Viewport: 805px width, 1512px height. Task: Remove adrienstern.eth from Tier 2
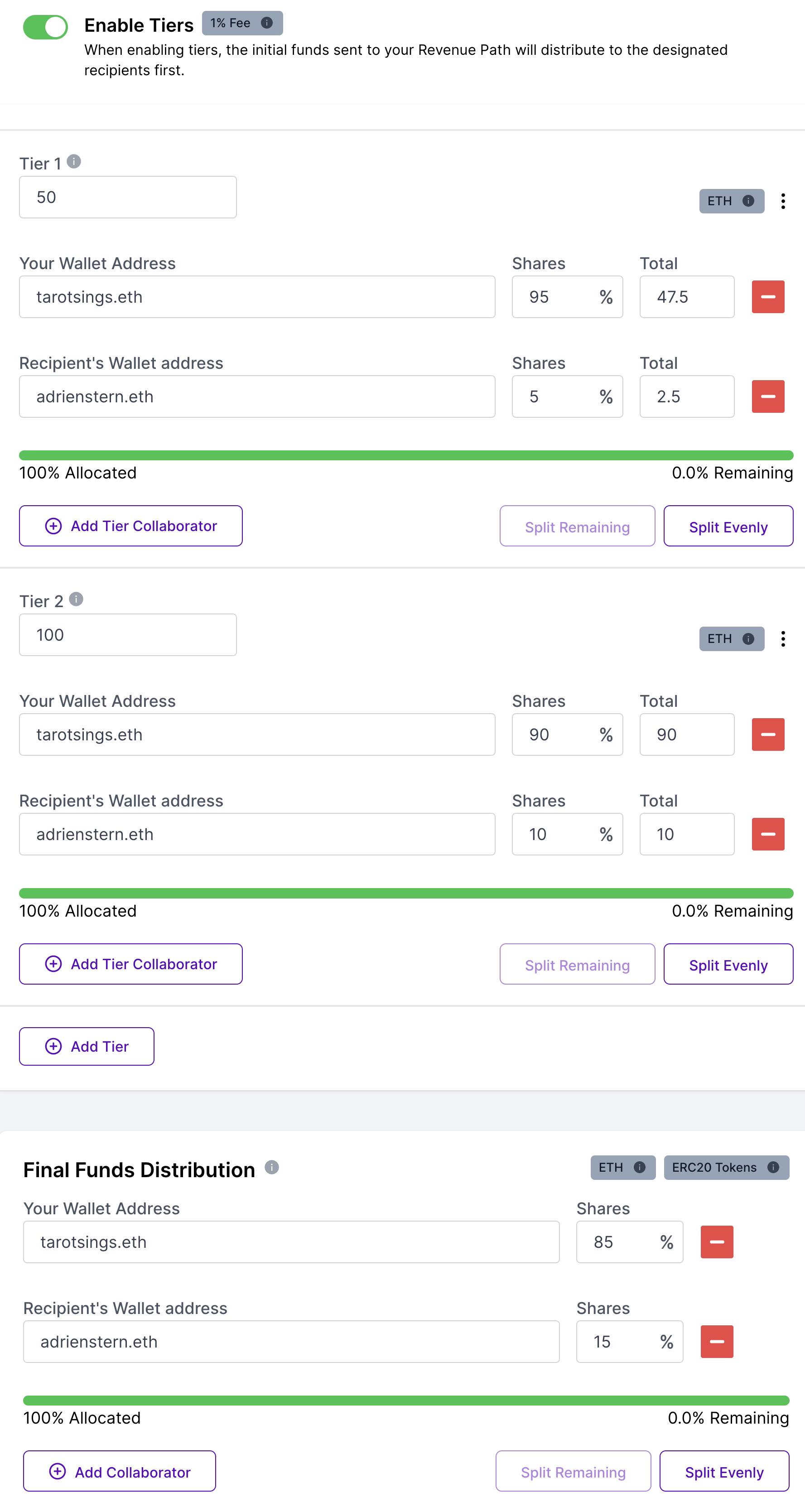coord(767,834)
